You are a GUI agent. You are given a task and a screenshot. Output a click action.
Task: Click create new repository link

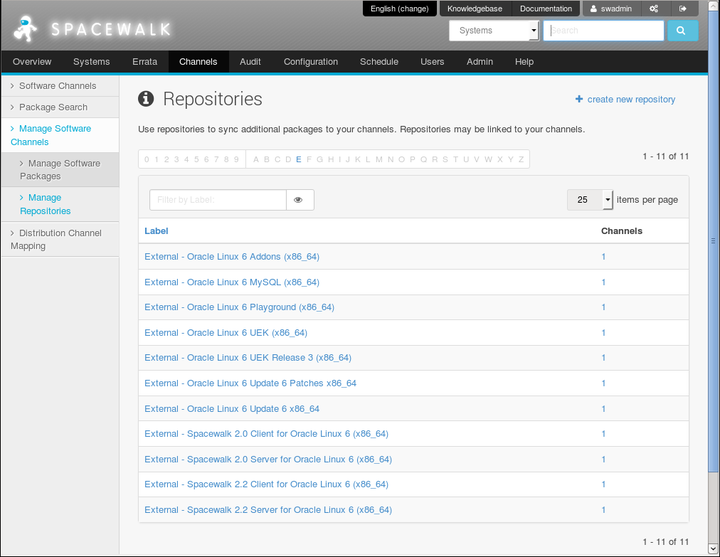(631, 99)
